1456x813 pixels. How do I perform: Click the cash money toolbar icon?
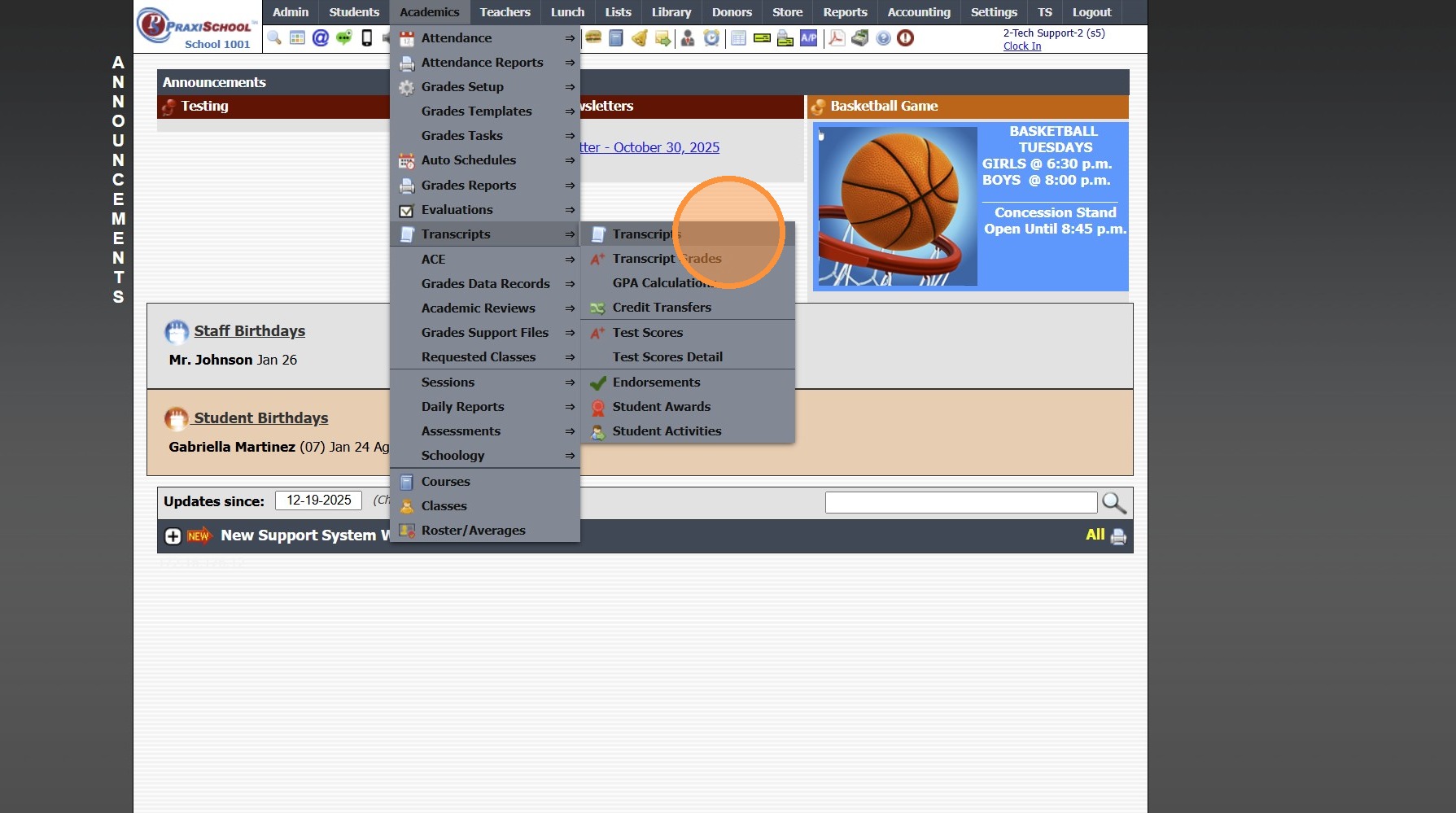(x=860, y=38)
